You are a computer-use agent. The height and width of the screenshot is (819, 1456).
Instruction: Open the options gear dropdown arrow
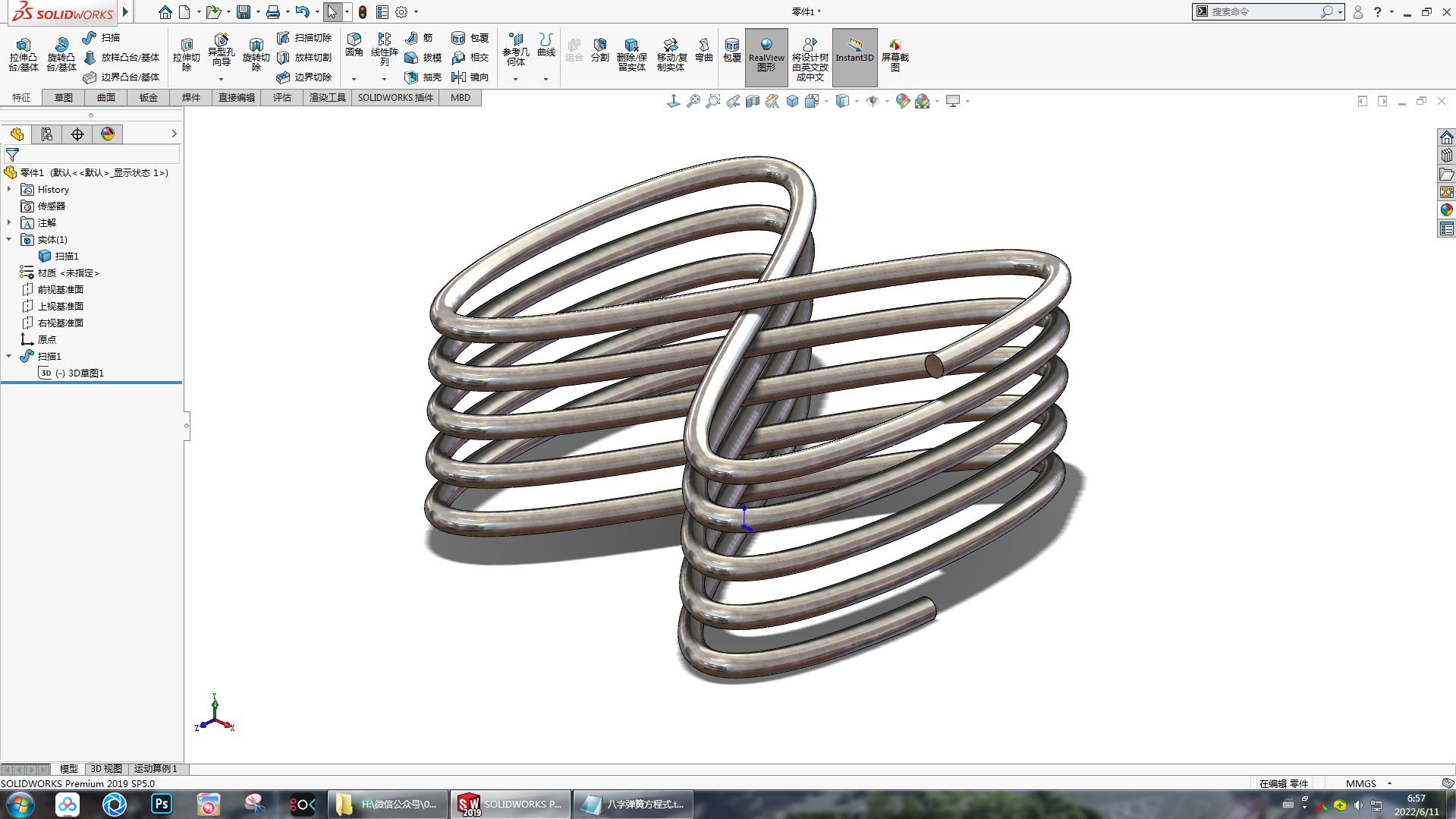[416, 12]
